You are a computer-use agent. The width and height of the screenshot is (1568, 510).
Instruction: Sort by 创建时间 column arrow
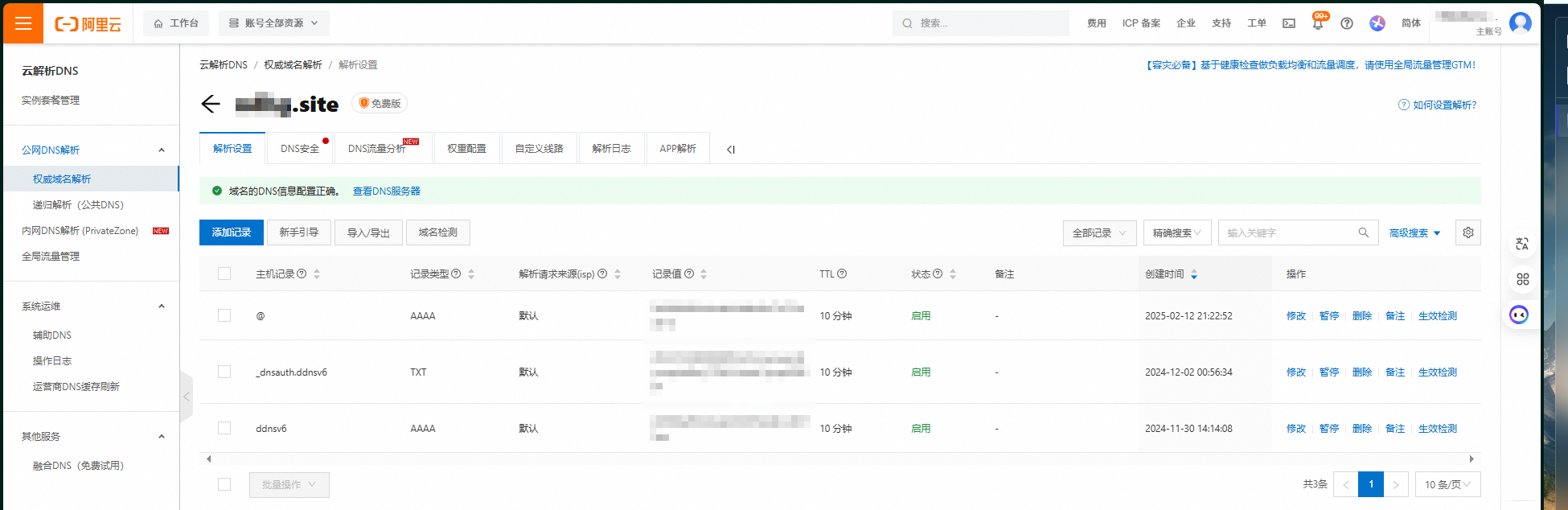pyautogui.click(x=1194, y=274)
